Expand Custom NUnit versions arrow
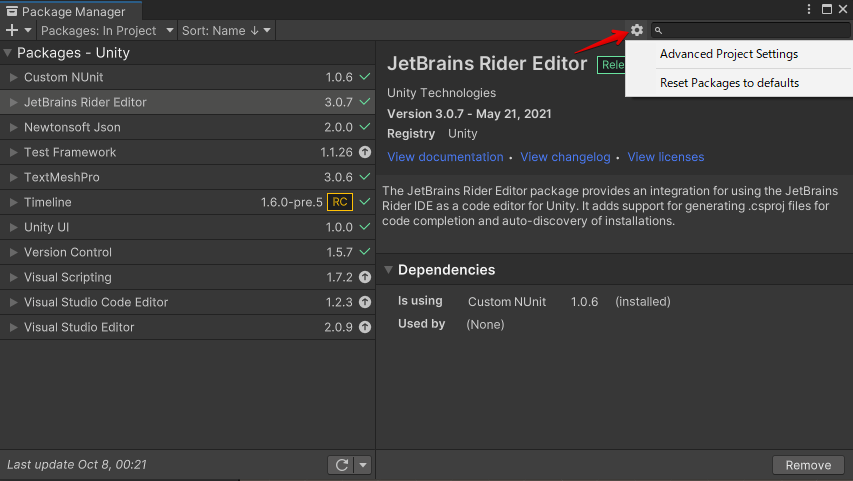Screen dimensions: 853x481 [x=14, y=77]
